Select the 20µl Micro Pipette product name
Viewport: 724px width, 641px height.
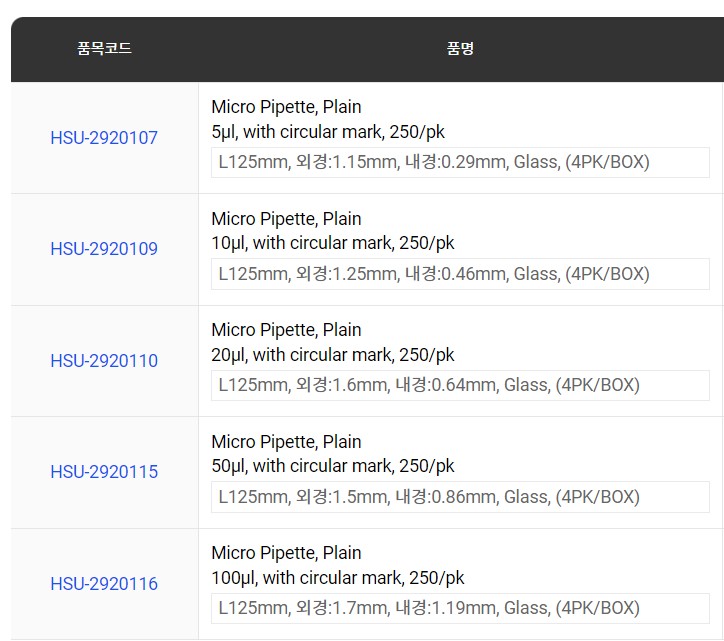332,342
